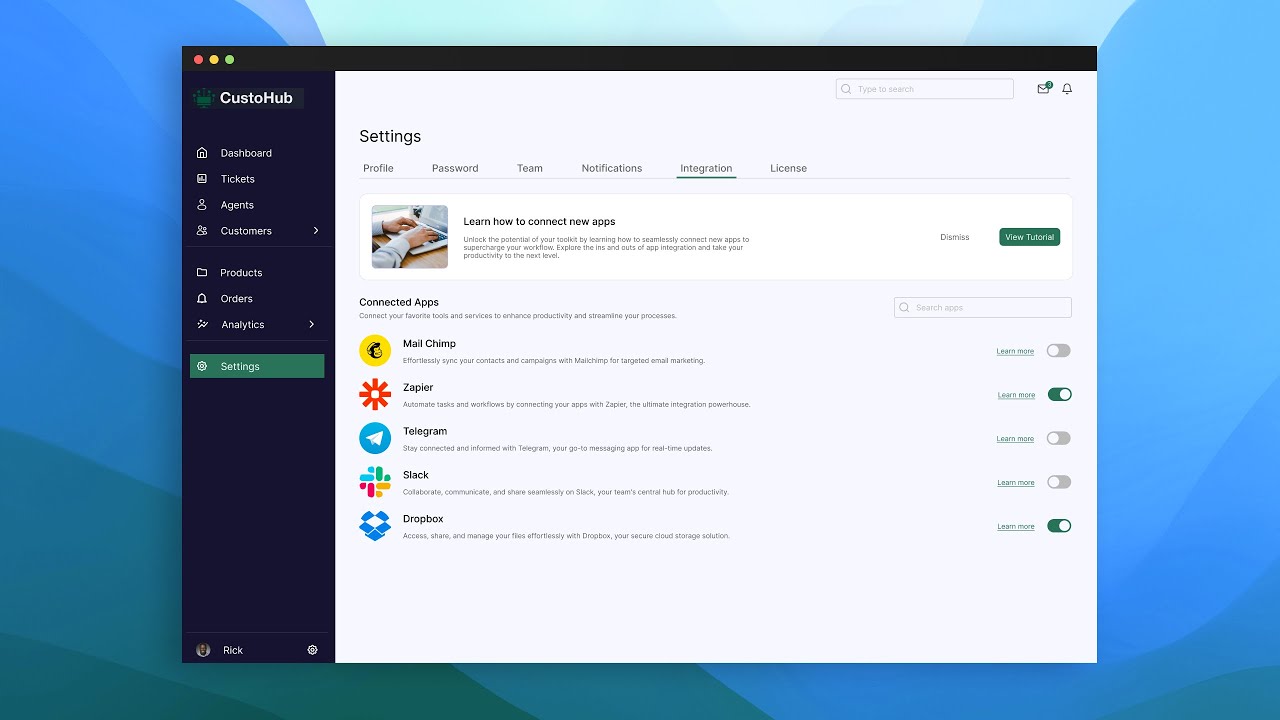Image resolution: width=1280 pixels, height=720 pixels.
Task: Switch to the Password tab
Action: tap(455, 168)
